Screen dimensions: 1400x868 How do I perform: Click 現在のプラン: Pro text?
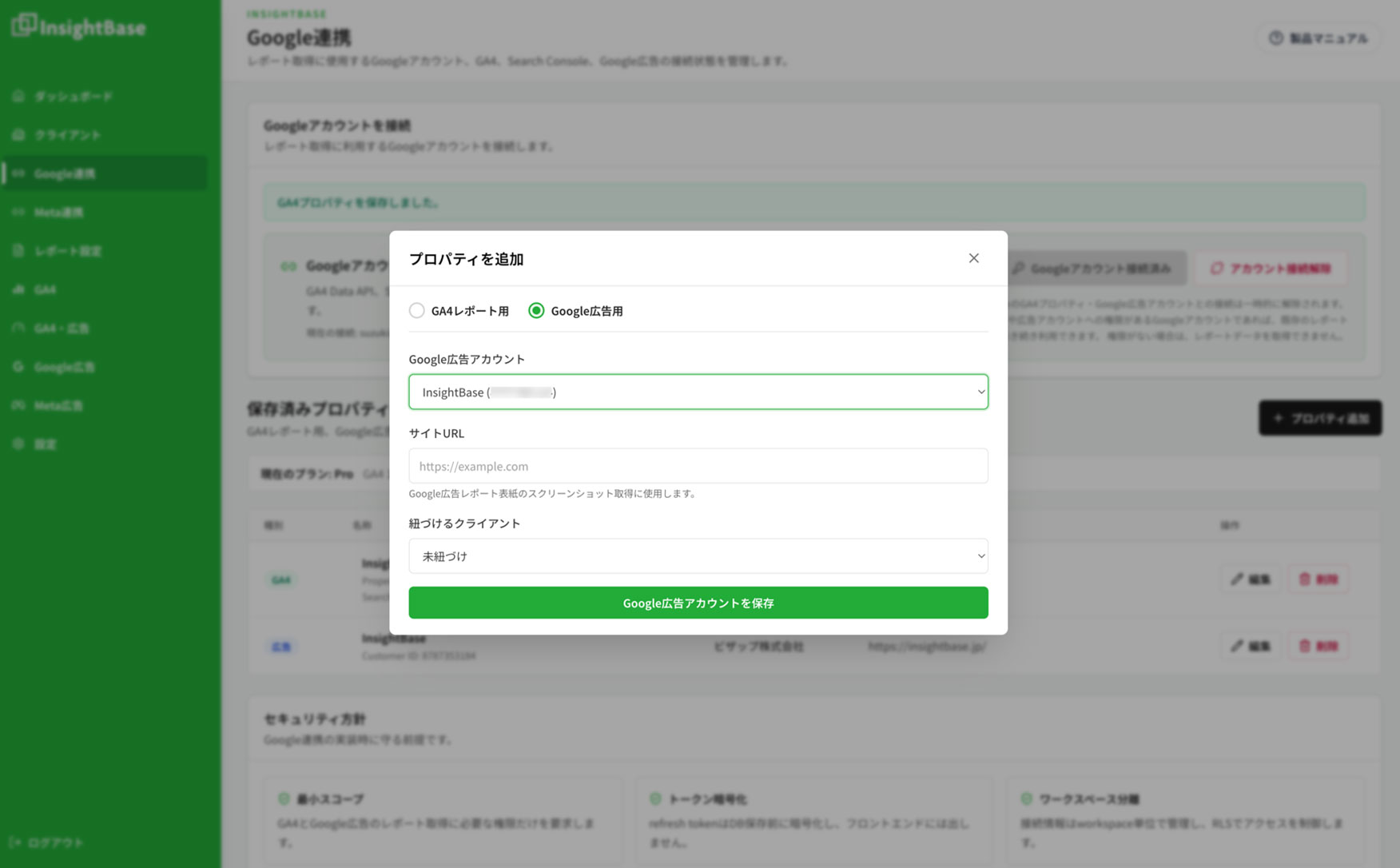(307, 474)
